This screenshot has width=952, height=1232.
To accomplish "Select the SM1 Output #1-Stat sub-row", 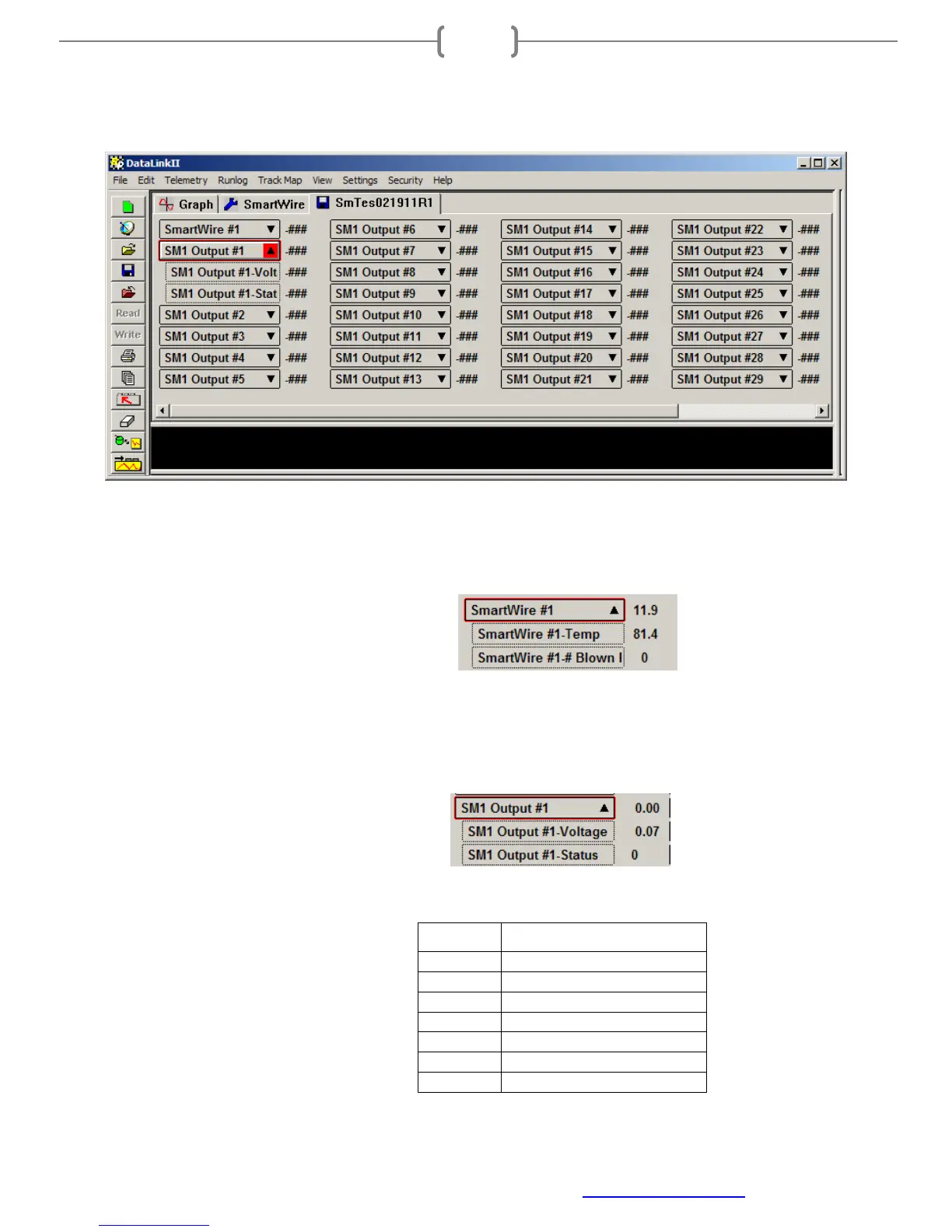I will [x=223, y=294].
